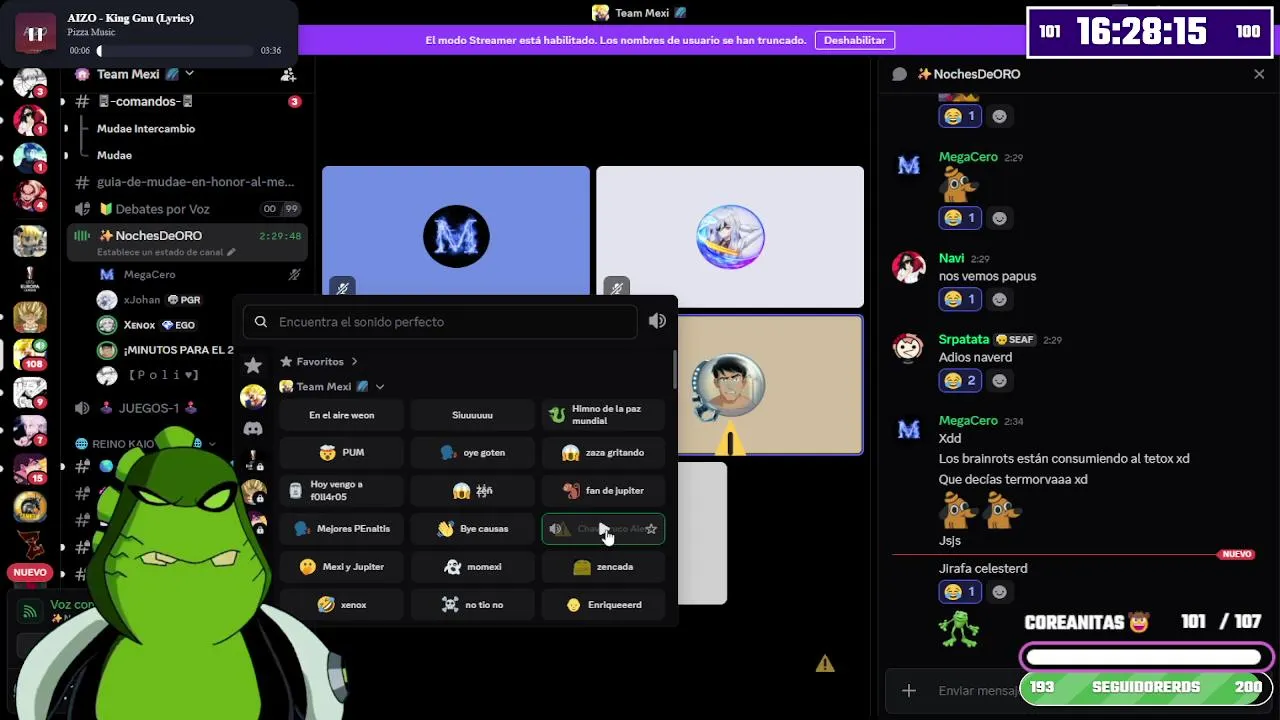
Task: Click the invite members icon beside Team Mexi
Action: [288, 74]
